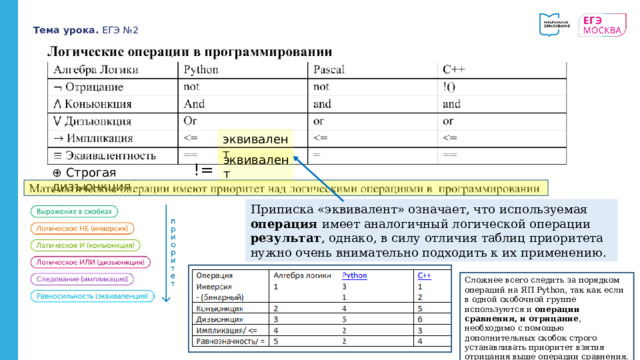
Task: Click the 'And' cell in the Python column
Action: [194, 104]
